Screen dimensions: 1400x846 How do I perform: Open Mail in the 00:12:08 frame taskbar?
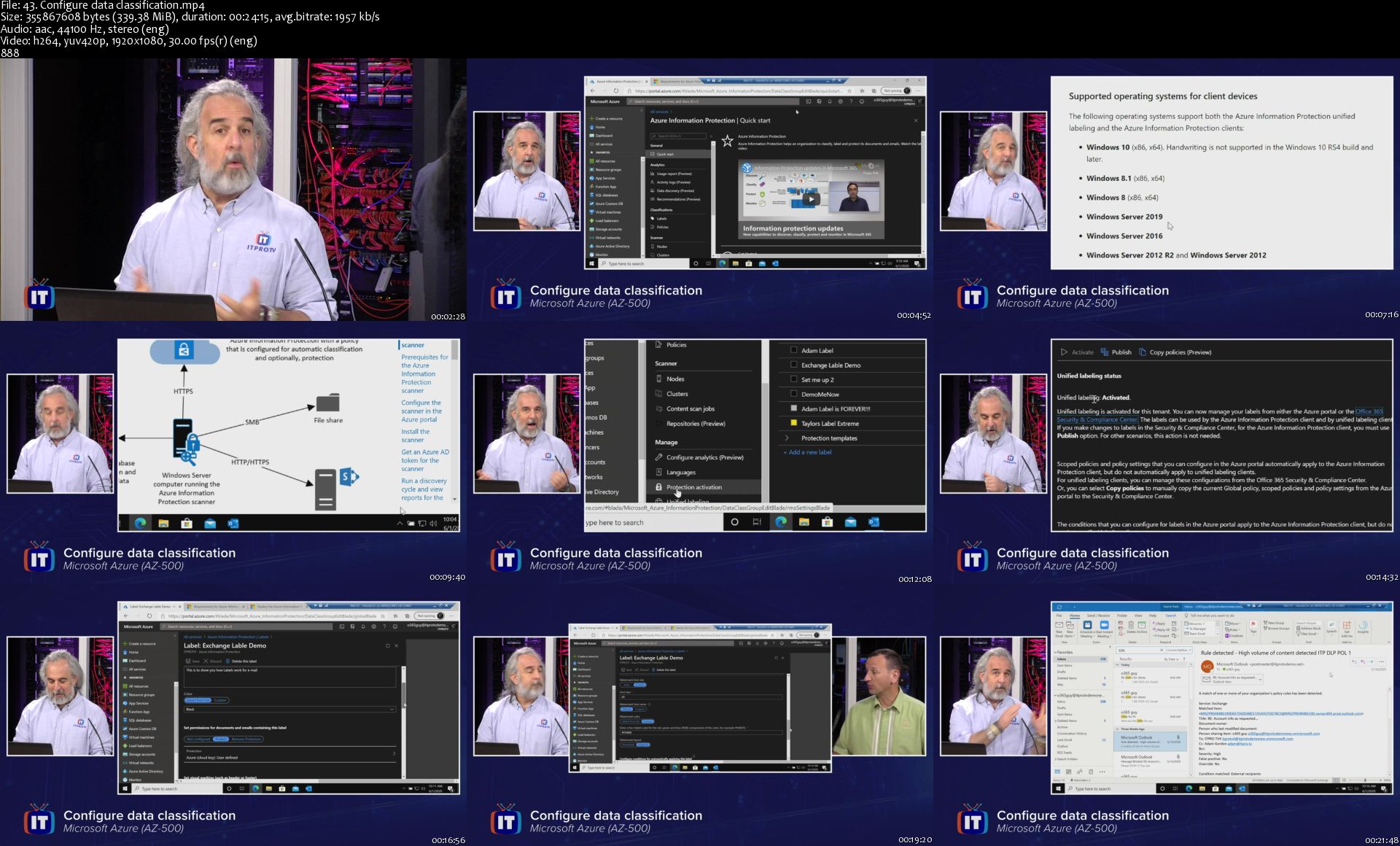pos(850,522)
